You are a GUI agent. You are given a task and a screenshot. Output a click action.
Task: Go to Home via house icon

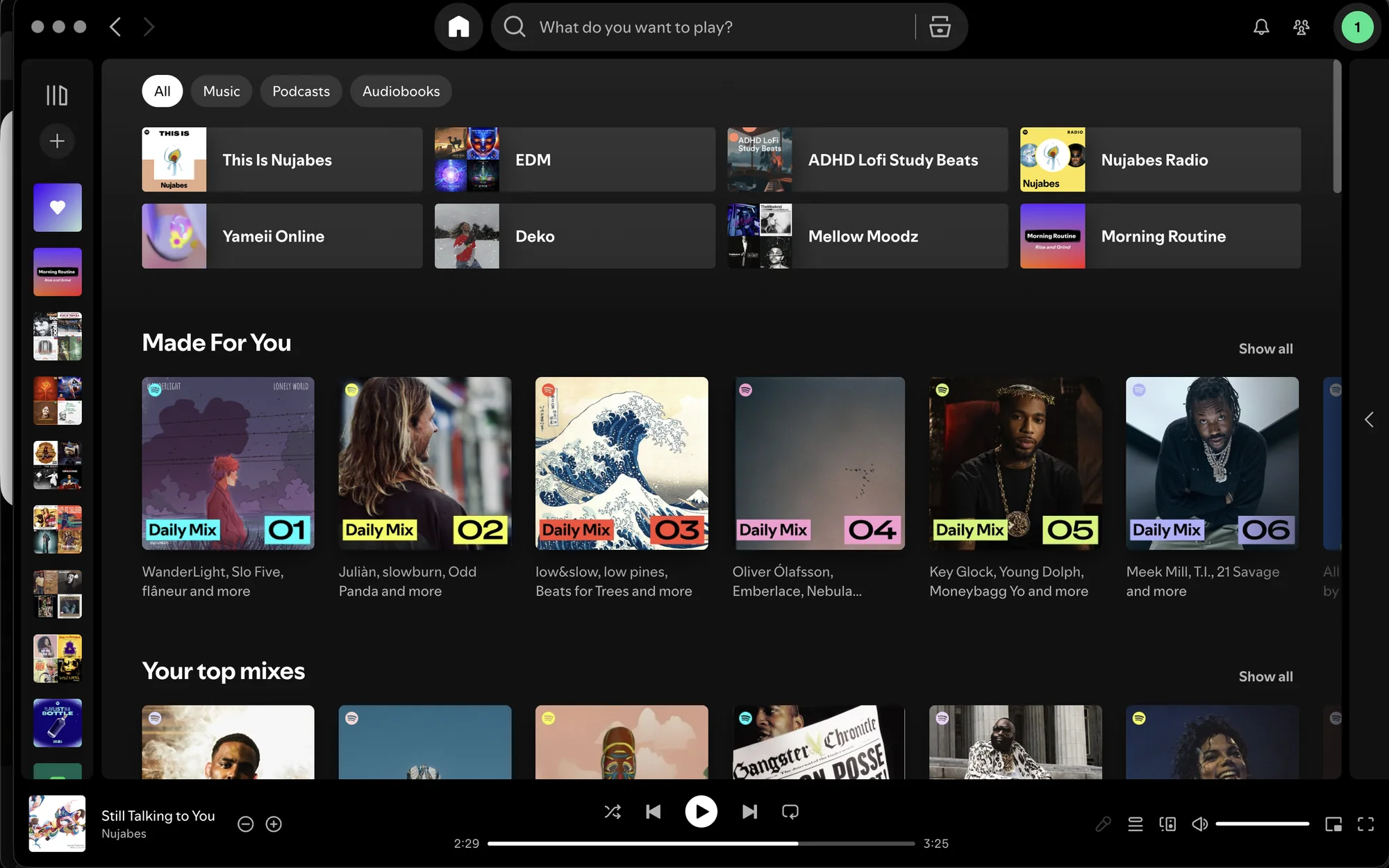(x=458, y=27)
